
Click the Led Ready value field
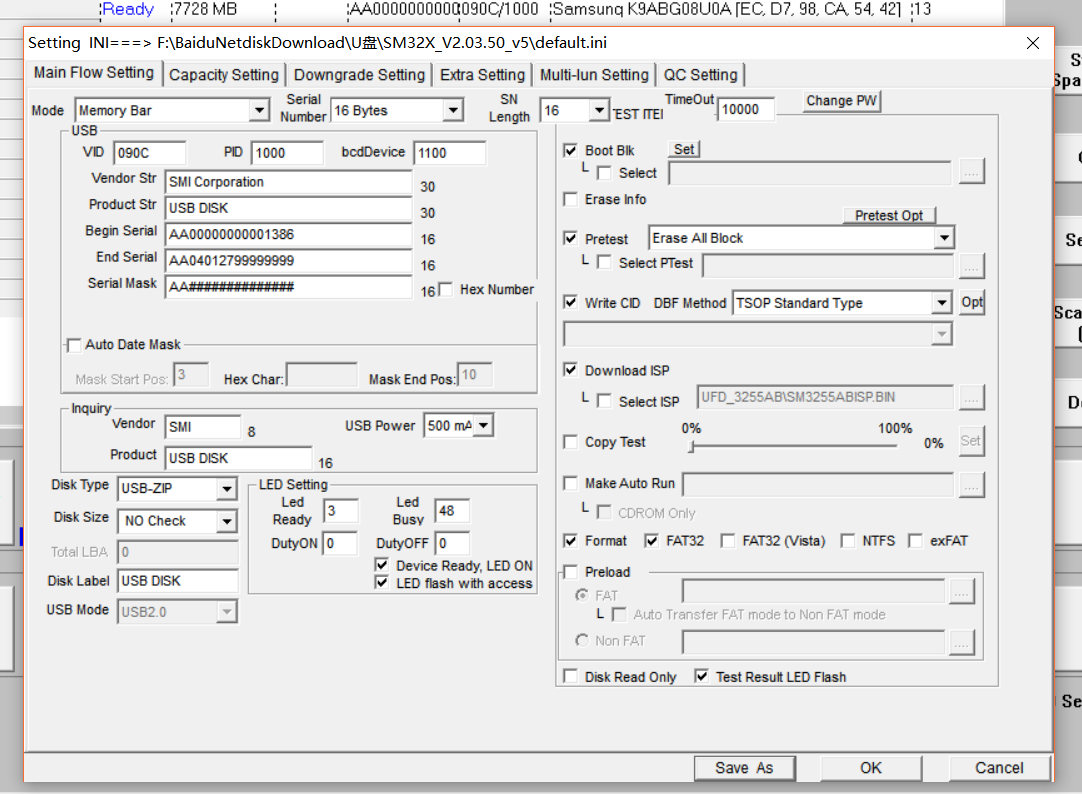(341, 511)
